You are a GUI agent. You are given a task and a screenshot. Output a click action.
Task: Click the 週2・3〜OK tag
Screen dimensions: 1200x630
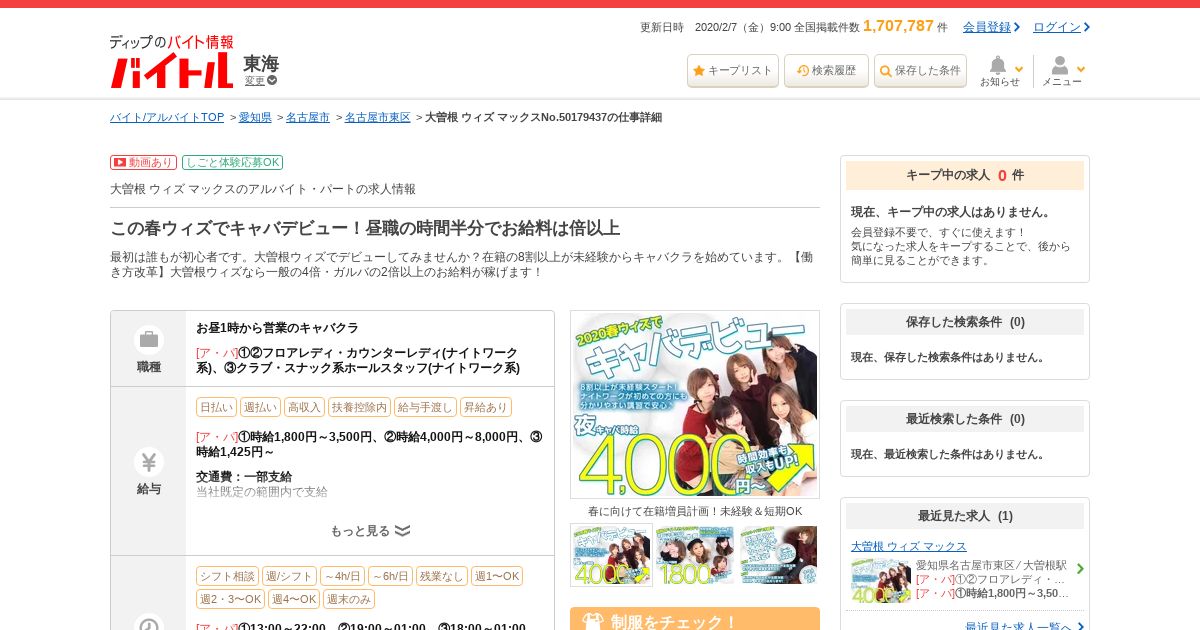point(230,599)
